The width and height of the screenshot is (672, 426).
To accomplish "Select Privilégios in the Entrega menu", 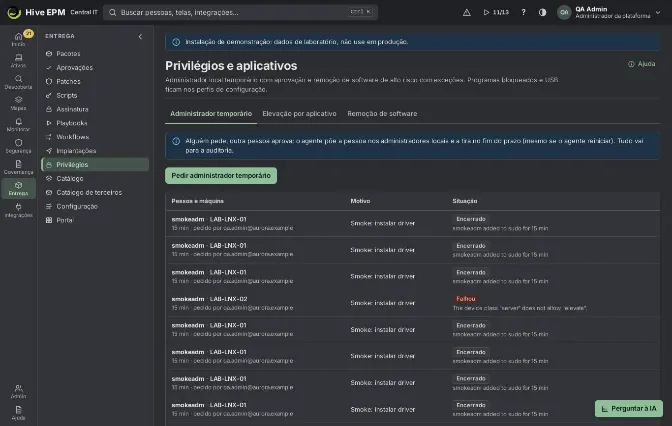I will (x=95, y=165).
